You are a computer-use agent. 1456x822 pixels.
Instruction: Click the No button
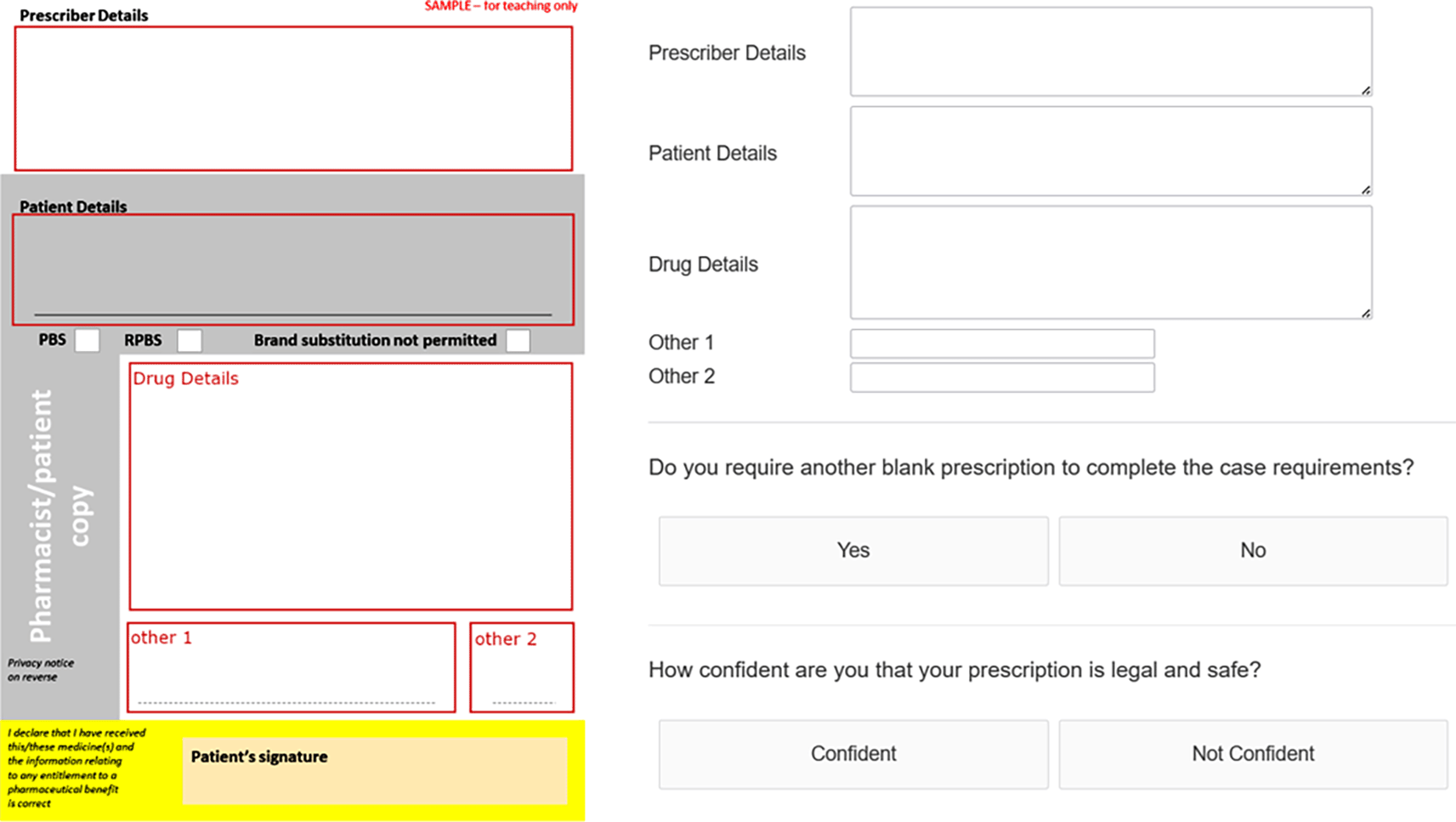[1252, 551]
